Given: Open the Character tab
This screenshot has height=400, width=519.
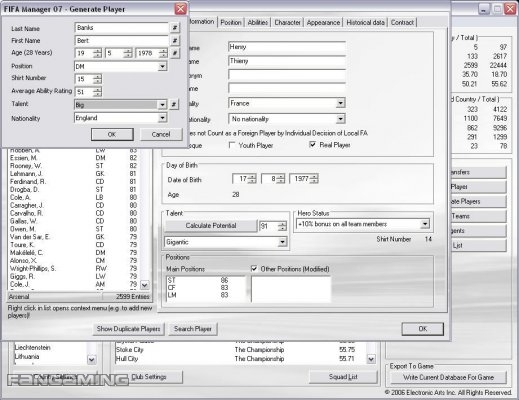Looking at the screenshot, I should point(287,22).
